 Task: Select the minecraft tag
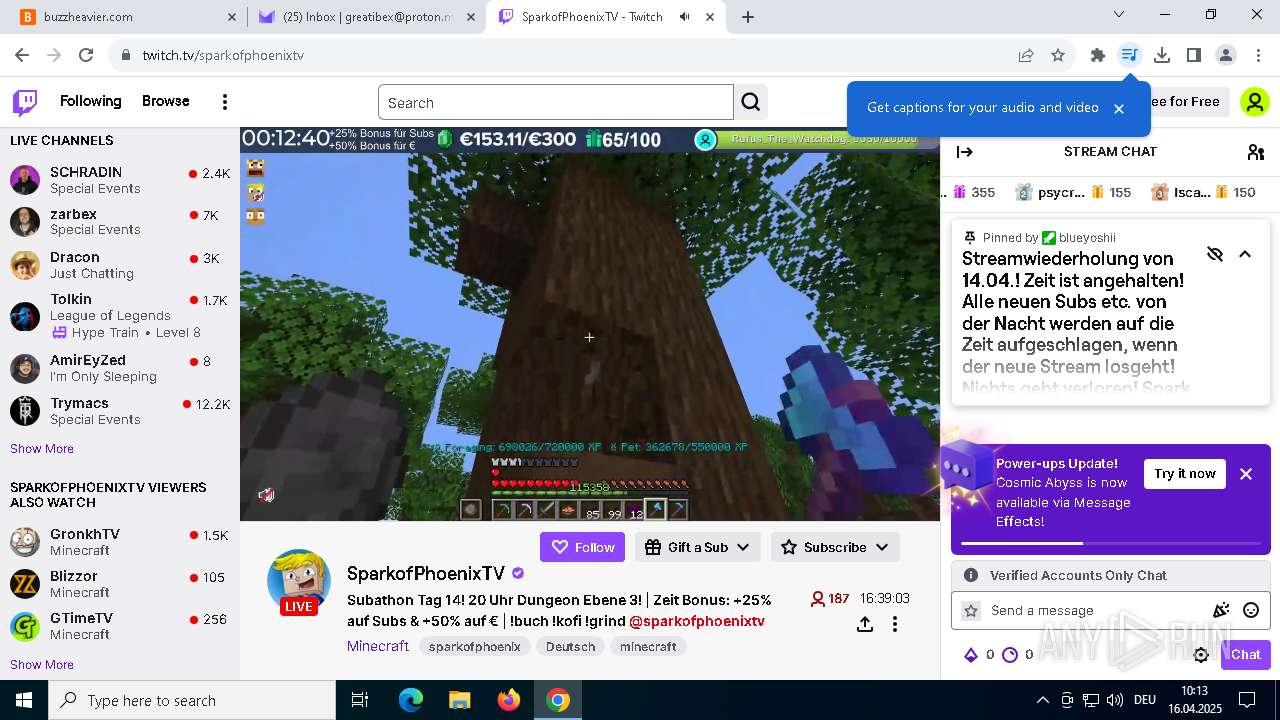pyautogui.click(x=648, y=647)
